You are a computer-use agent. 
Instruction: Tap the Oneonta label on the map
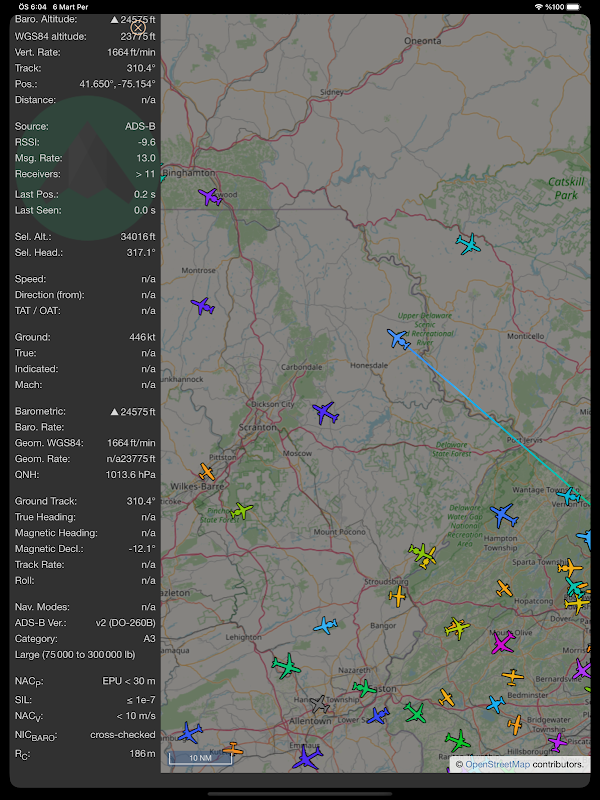pos(422,41)
